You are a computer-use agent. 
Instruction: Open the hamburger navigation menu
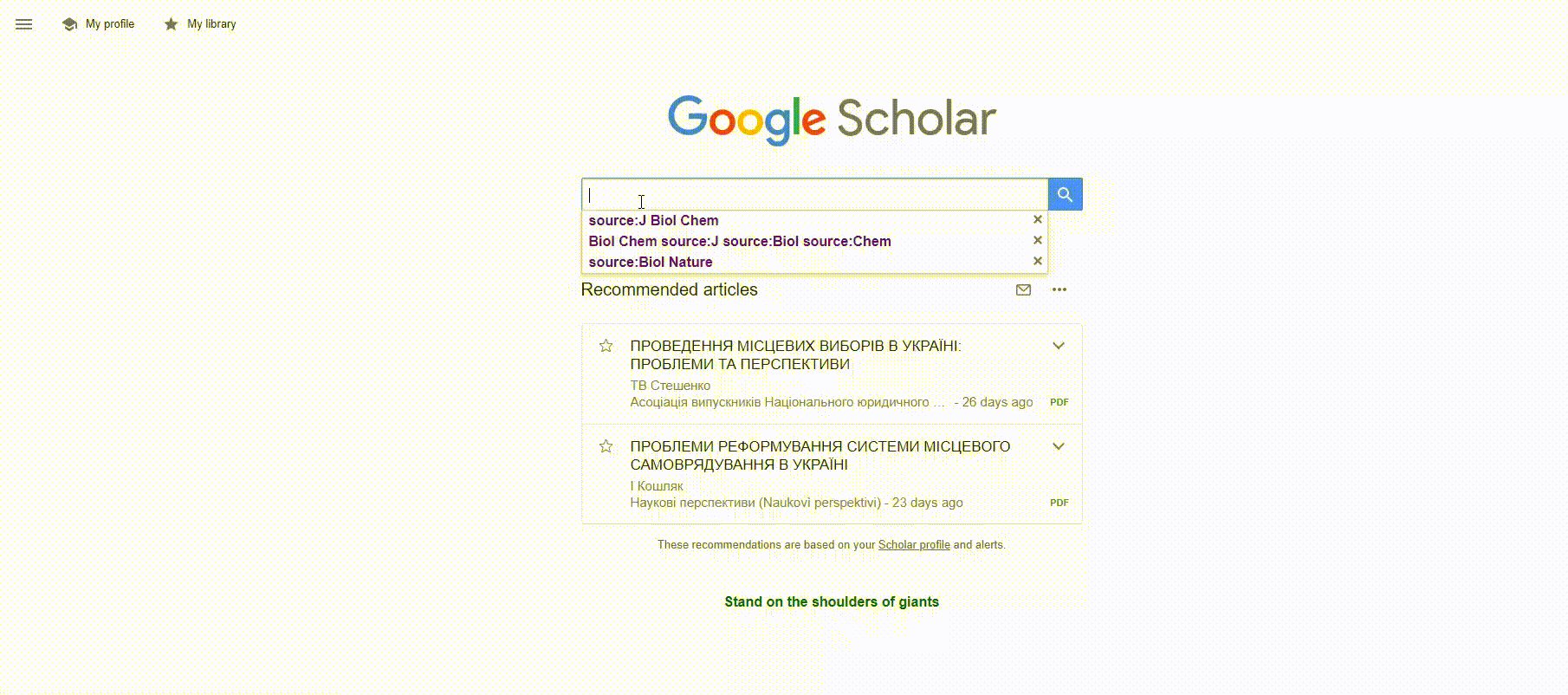pos(23,24)
